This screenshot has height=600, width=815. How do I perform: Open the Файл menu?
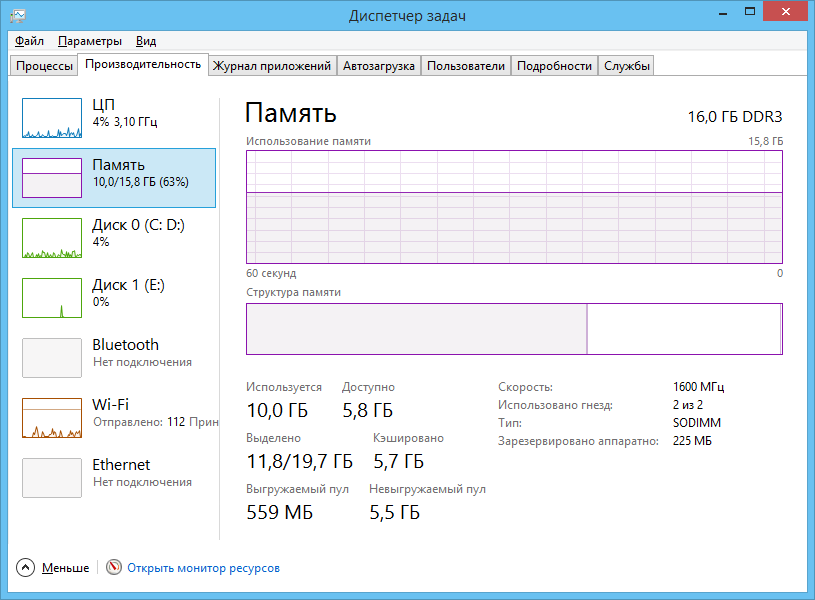coord(29,41)
